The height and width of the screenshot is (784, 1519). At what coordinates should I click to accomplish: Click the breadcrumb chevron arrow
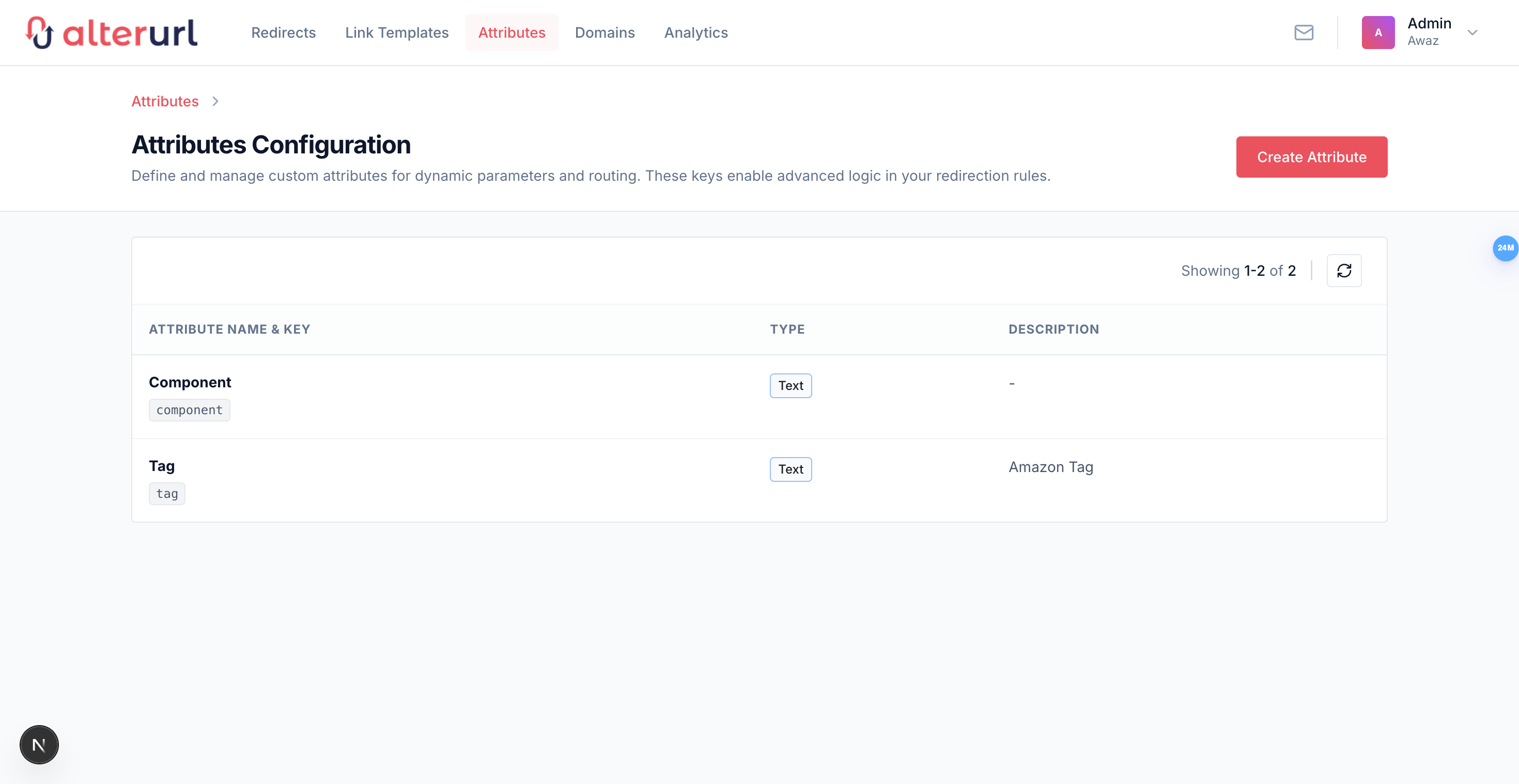[x=215, y=101]
